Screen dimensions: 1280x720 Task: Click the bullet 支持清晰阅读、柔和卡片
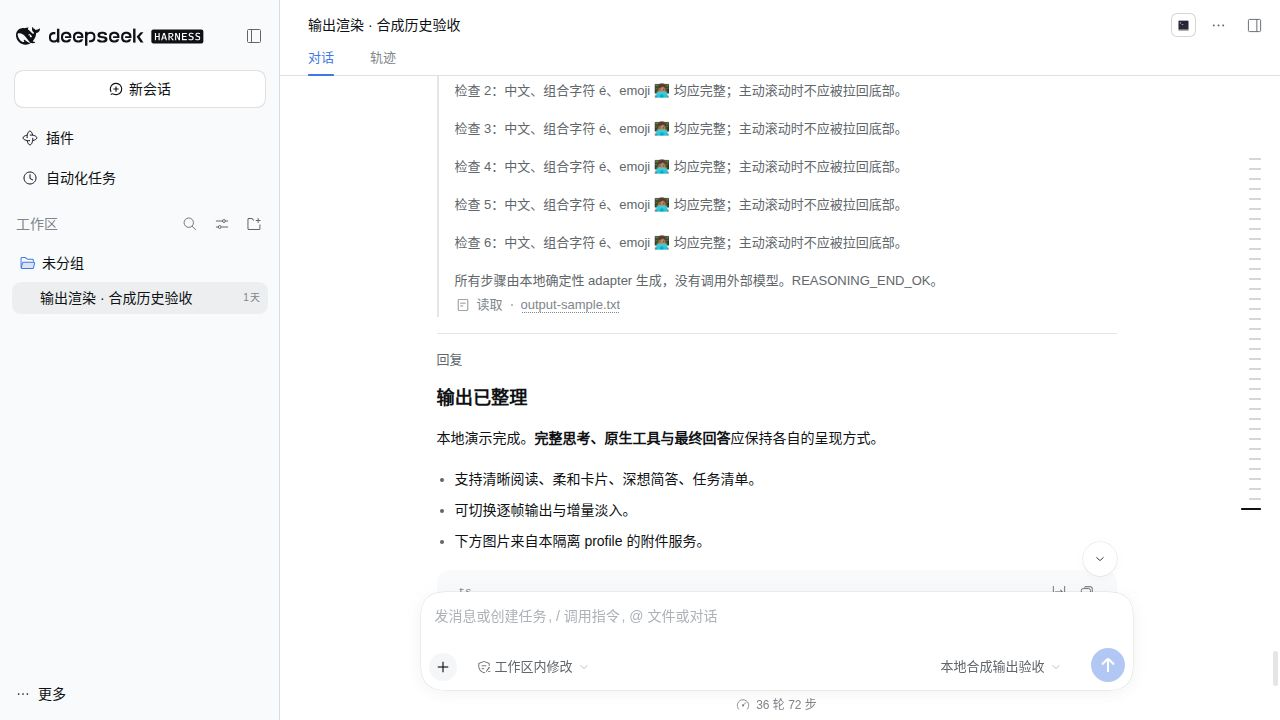608,480
